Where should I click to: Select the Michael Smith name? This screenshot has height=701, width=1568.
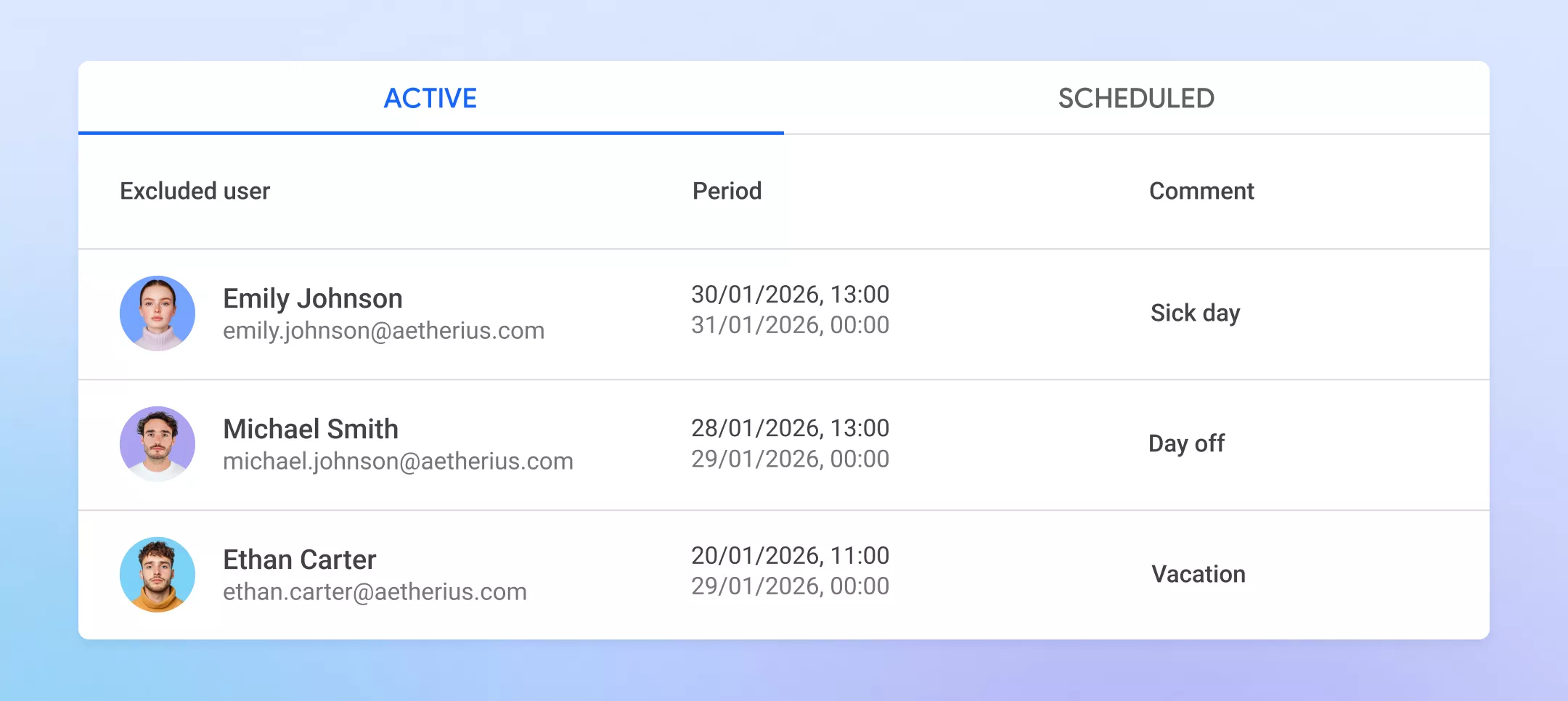click(x=311, y=429)
